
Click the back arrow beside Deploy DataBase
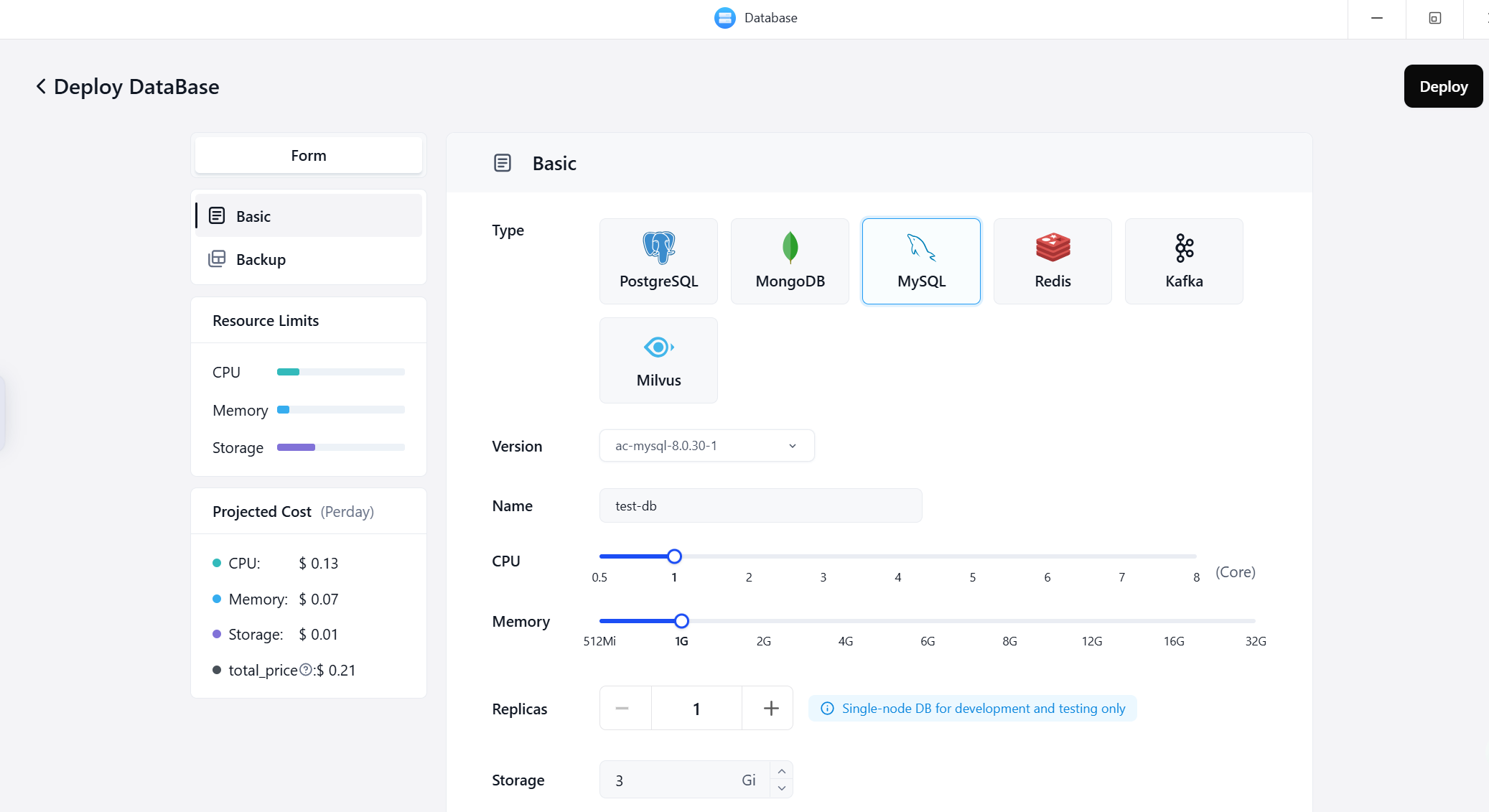point(41,86)
